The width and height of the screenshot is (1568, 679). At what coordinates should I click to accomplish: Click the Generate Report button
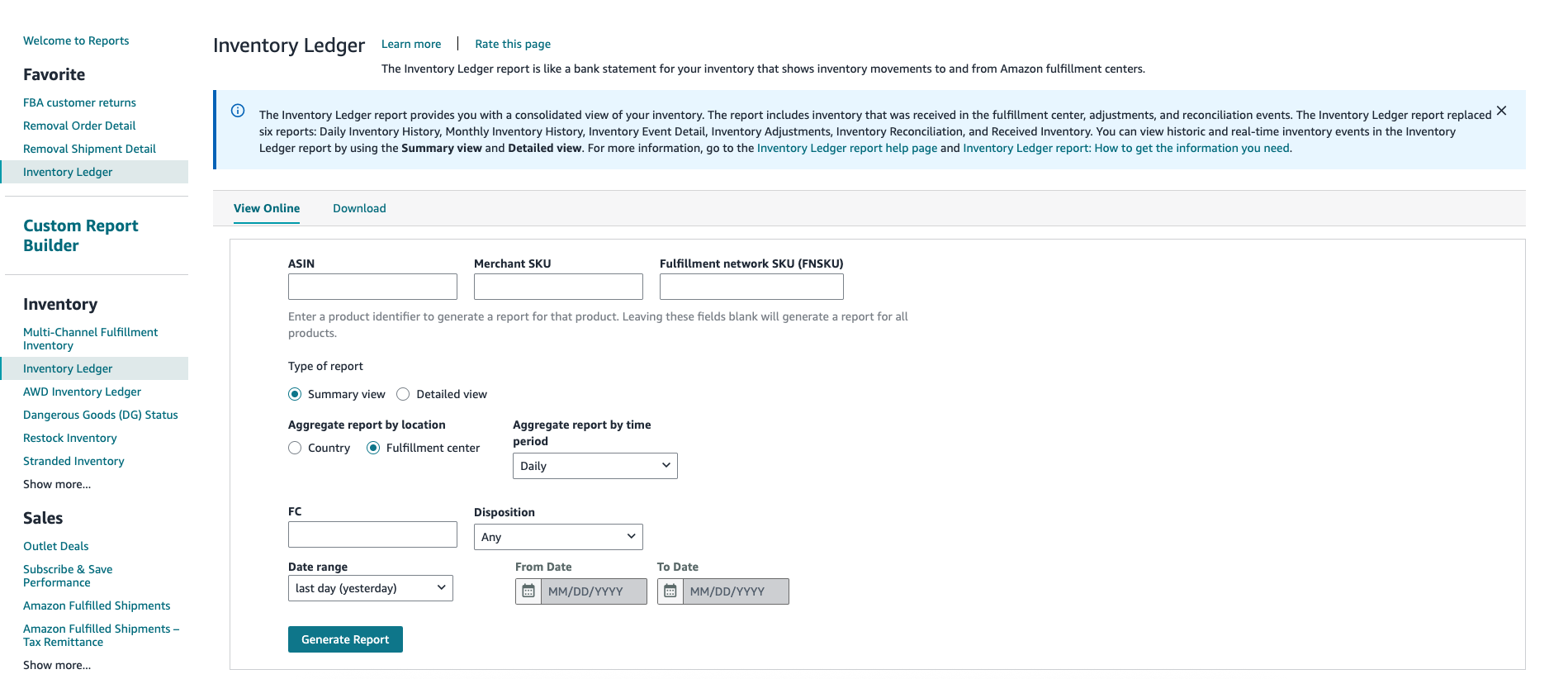point(345,639)
